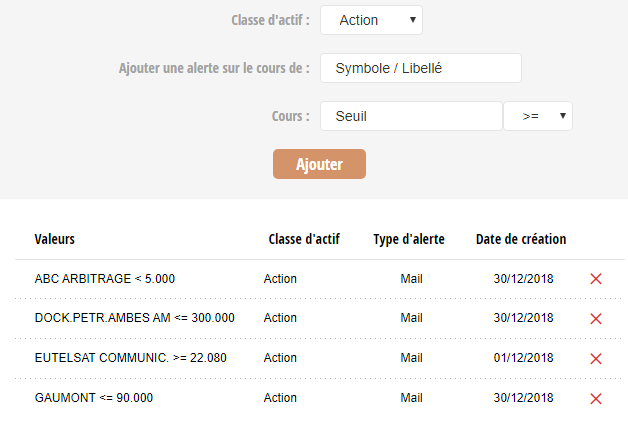
Task: Click into the Seuil threshold field
Action: click(411, 116)
